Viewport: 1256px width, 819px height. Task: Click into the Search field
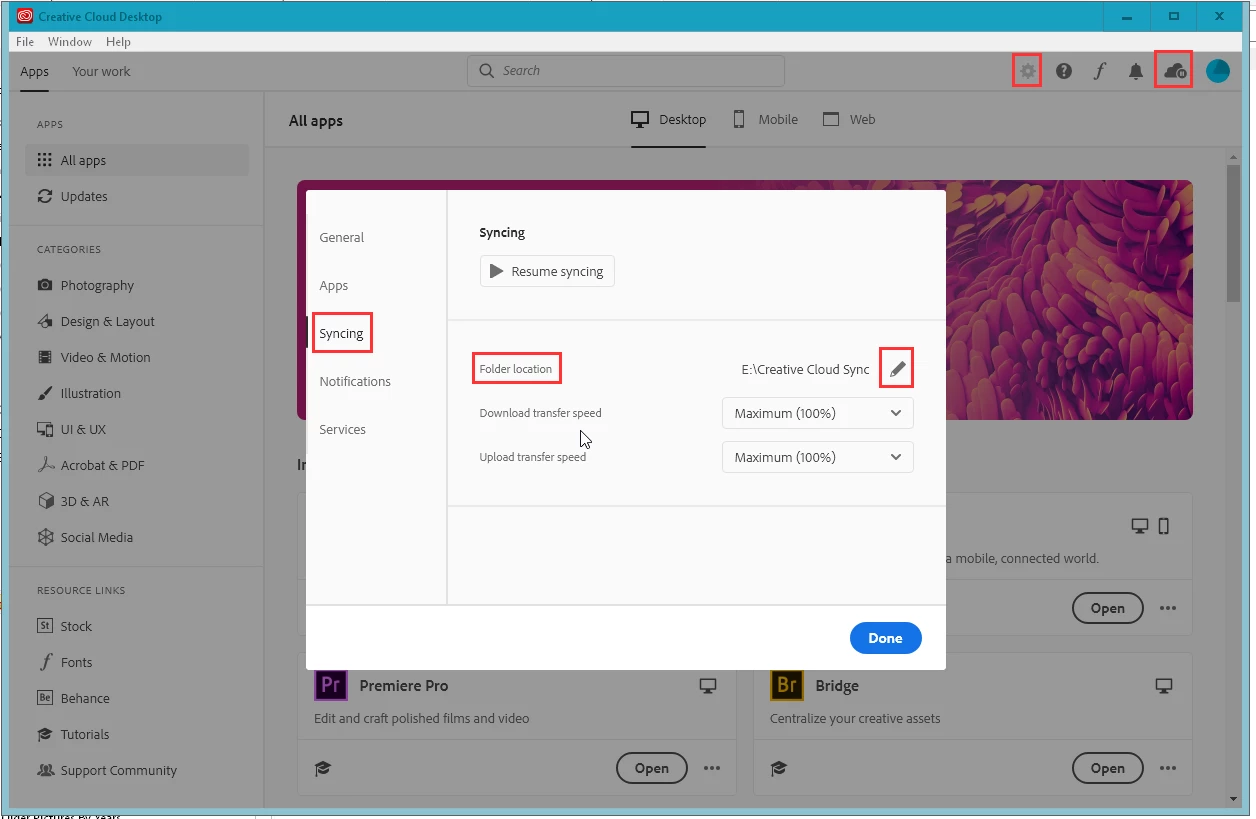pos(626,71)
